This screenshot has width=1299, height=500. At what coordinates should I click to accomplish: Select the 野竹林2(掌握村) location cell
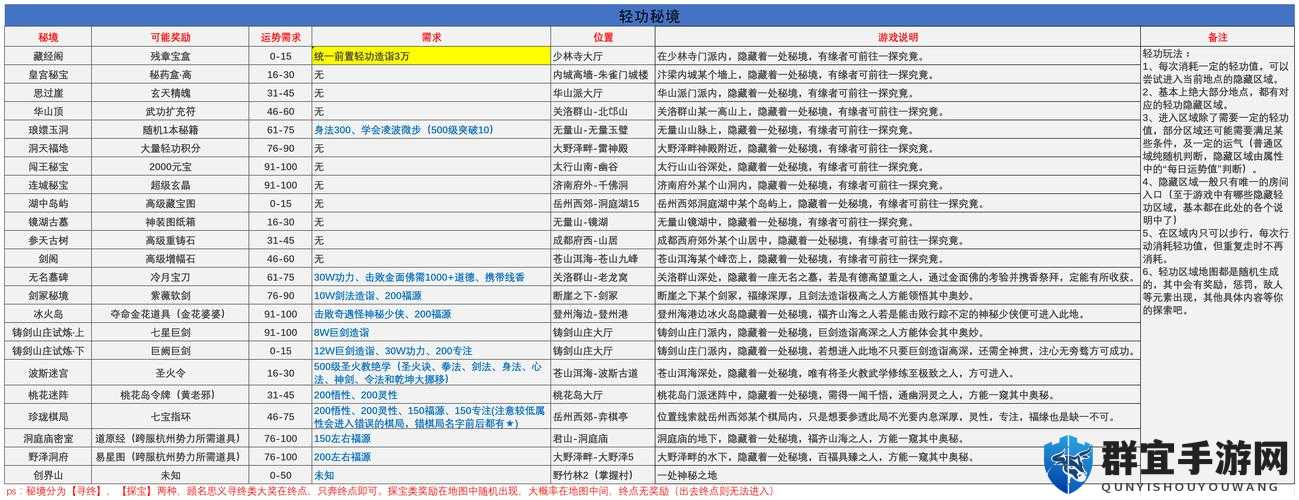click(x=603, y=475)
